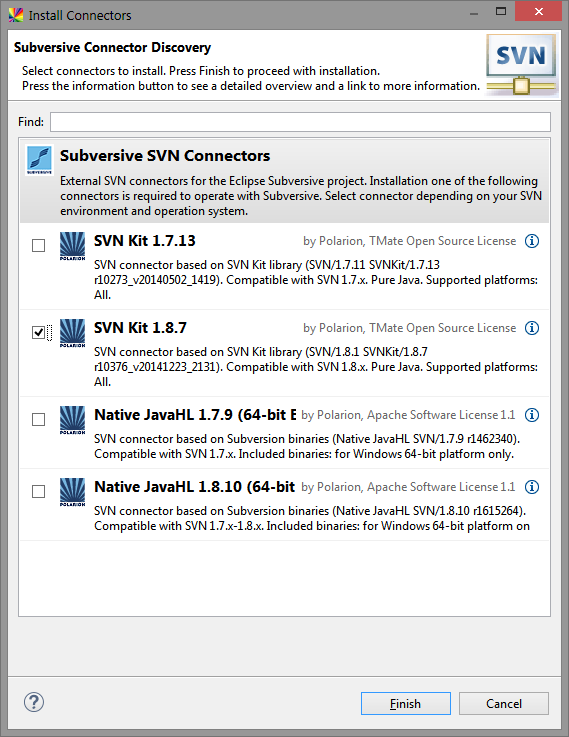Screen dimensions: 569x737
Task: Click the Polarion icon beside SVN Kit 1.8.7
Action: click(72, 333)
